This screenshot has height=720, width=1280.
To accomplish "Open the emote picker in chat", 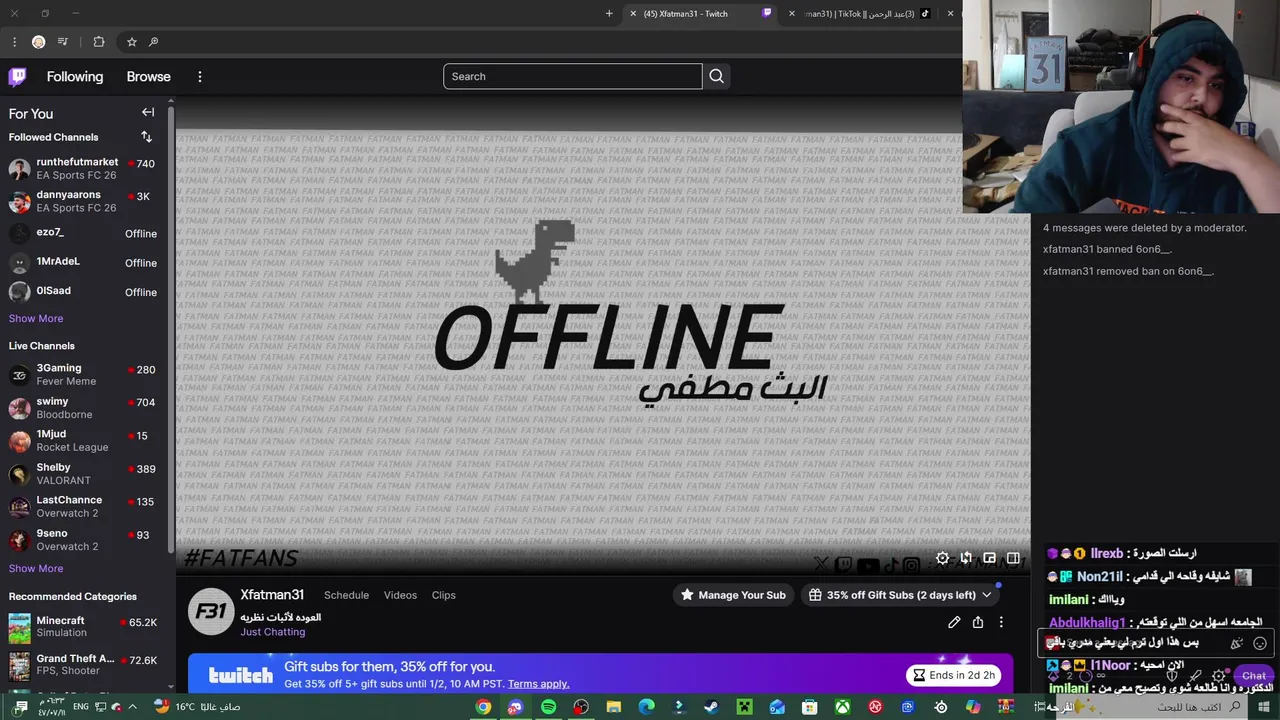I will [x=1260, y=643].
